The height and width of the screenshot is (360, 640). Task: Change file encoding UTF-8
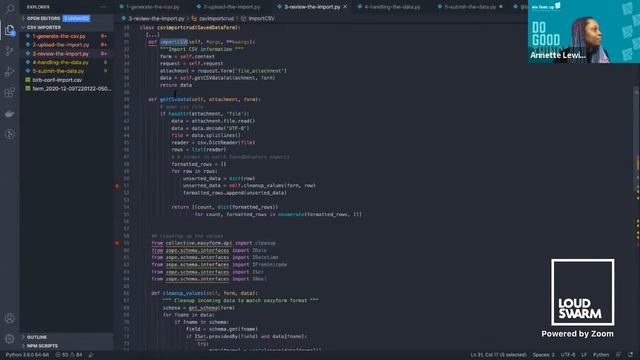pyautogui.click(x=568, y=355)
